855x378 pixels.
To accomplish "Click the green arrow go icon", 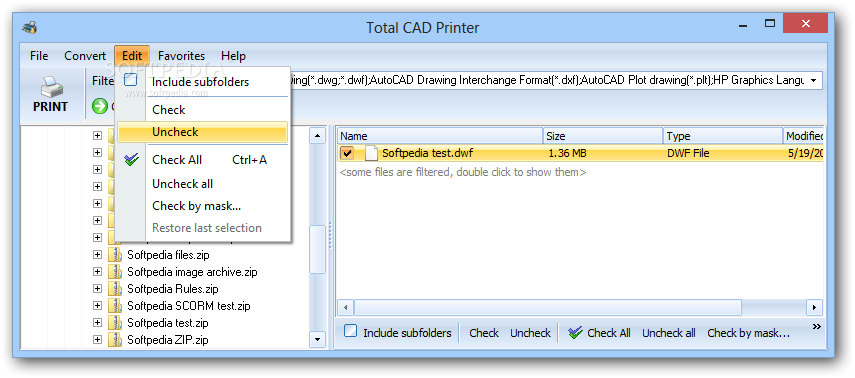I will click(99, 106).
